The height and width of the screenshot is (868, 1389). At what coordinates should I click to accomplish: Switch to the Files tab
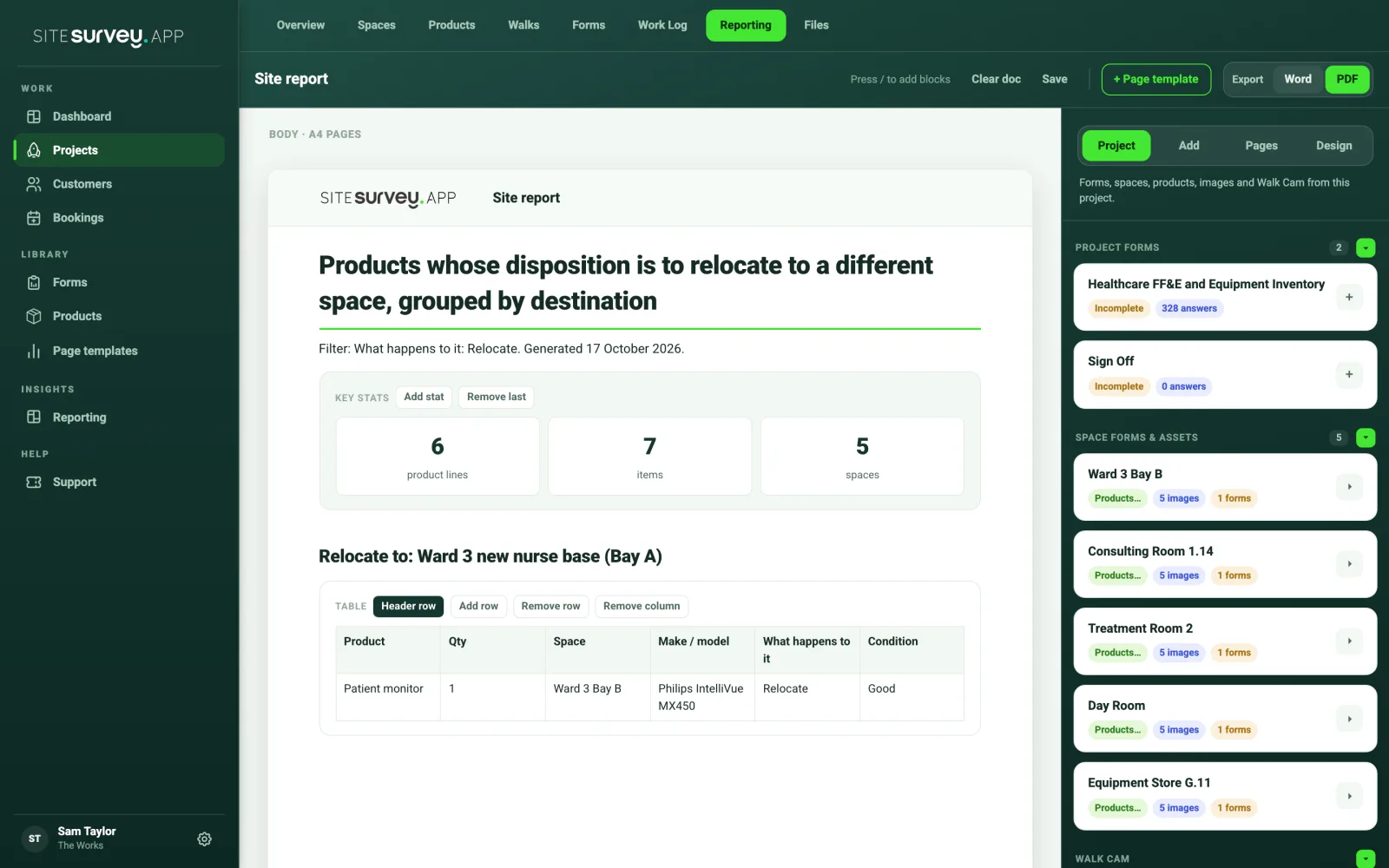click(816, 25)
